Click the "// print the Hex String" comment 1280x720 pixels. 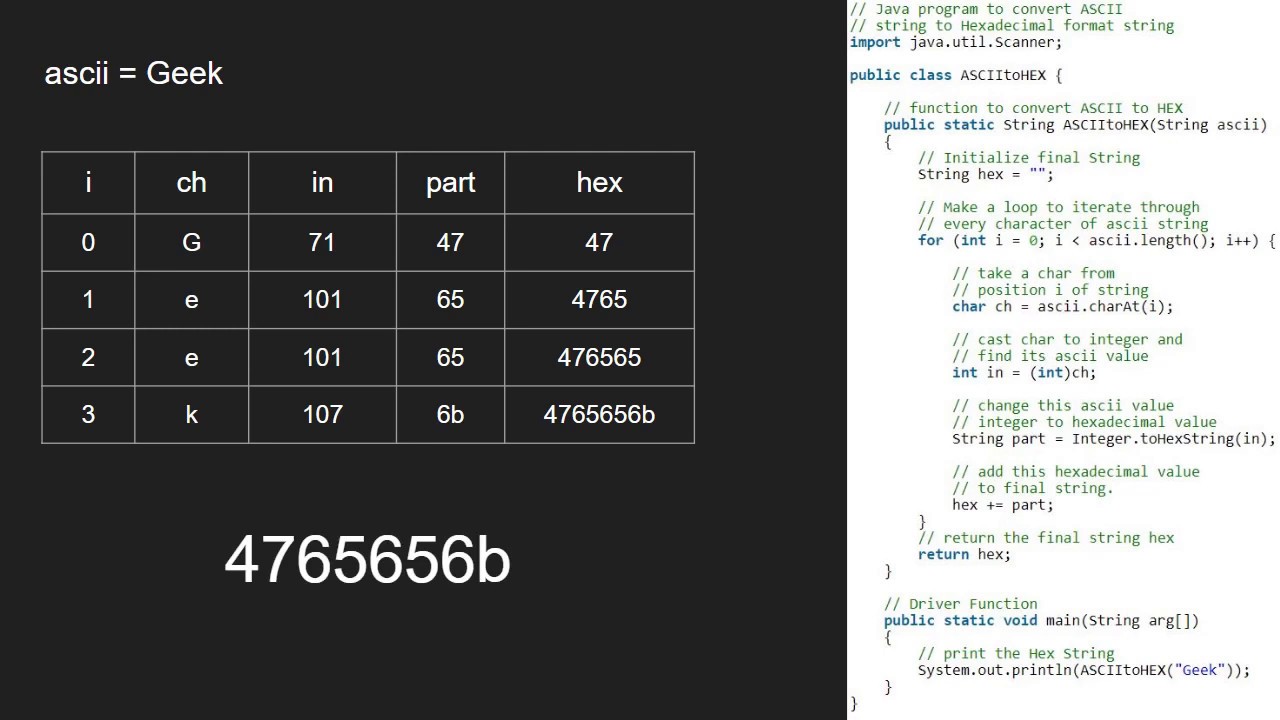(x=1016, y=653)
